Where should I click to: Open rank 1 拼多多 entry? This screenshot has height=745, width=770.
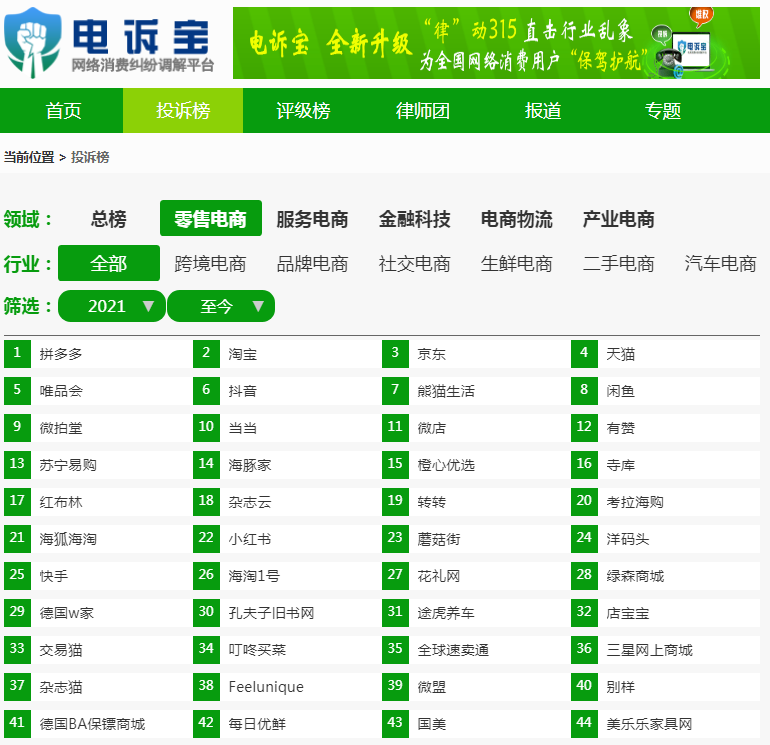click(x=98, y=354)
